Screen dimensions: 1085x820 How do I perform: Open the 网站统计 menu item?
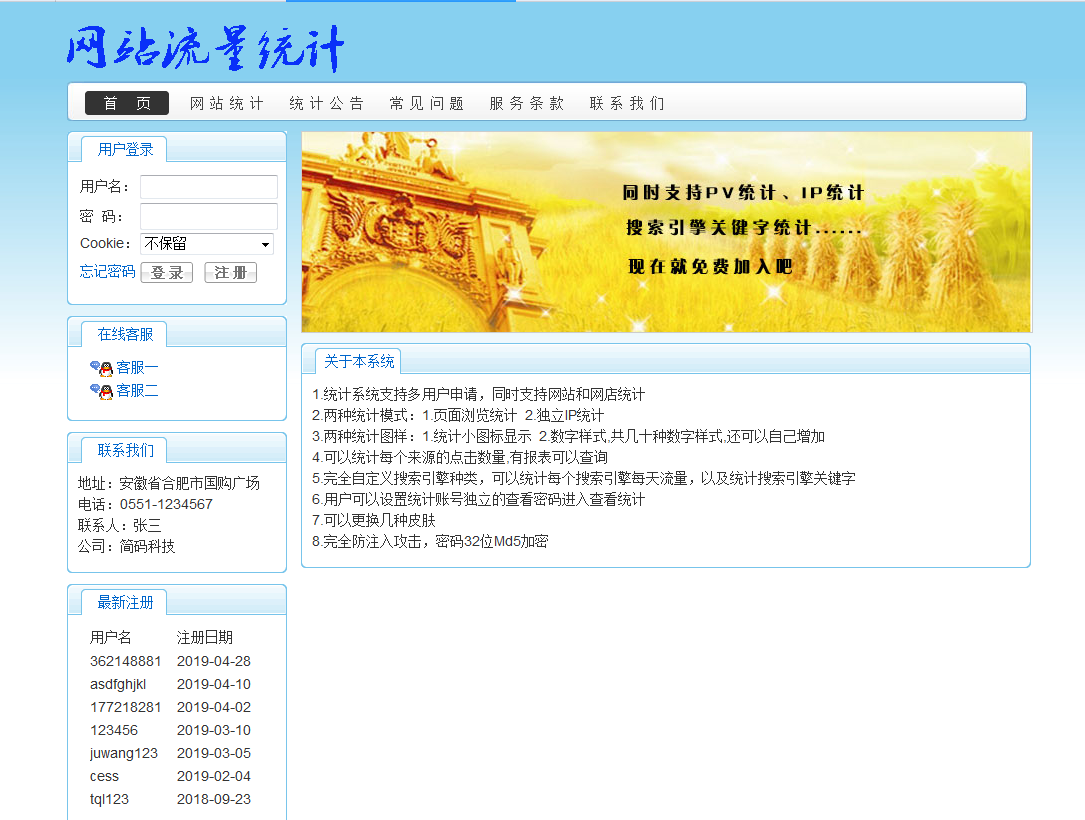pyautogui.click(x=227, y=103)
